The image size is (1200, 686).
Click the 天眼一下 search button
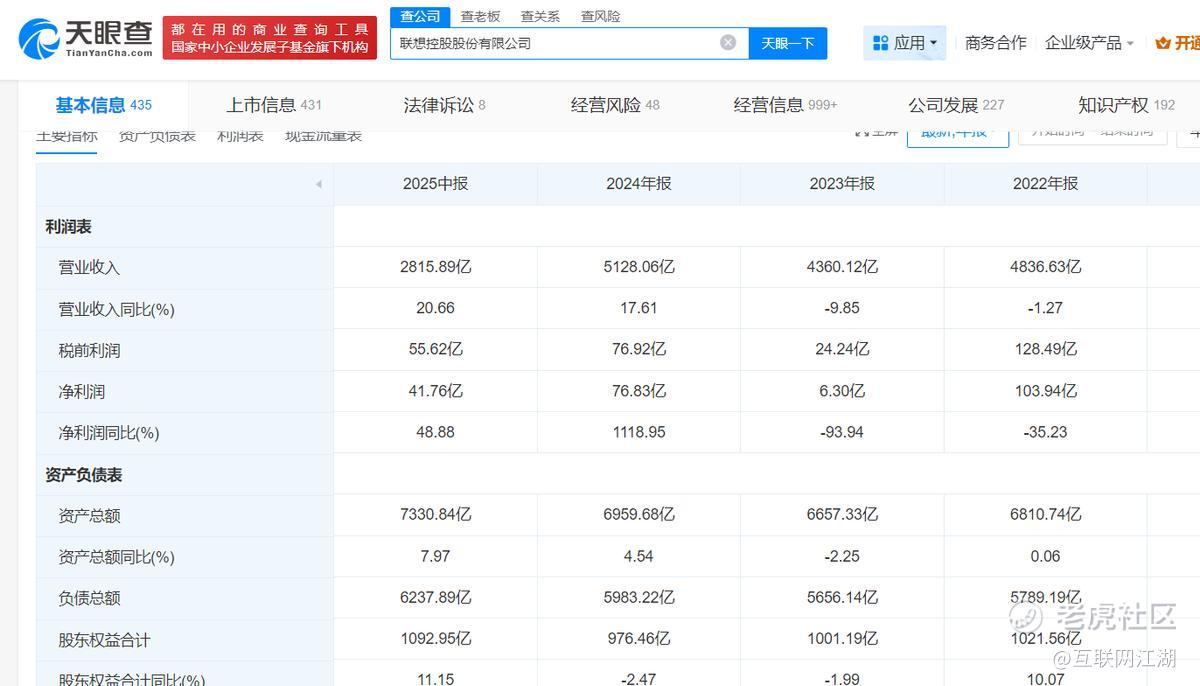coord(788,43)
